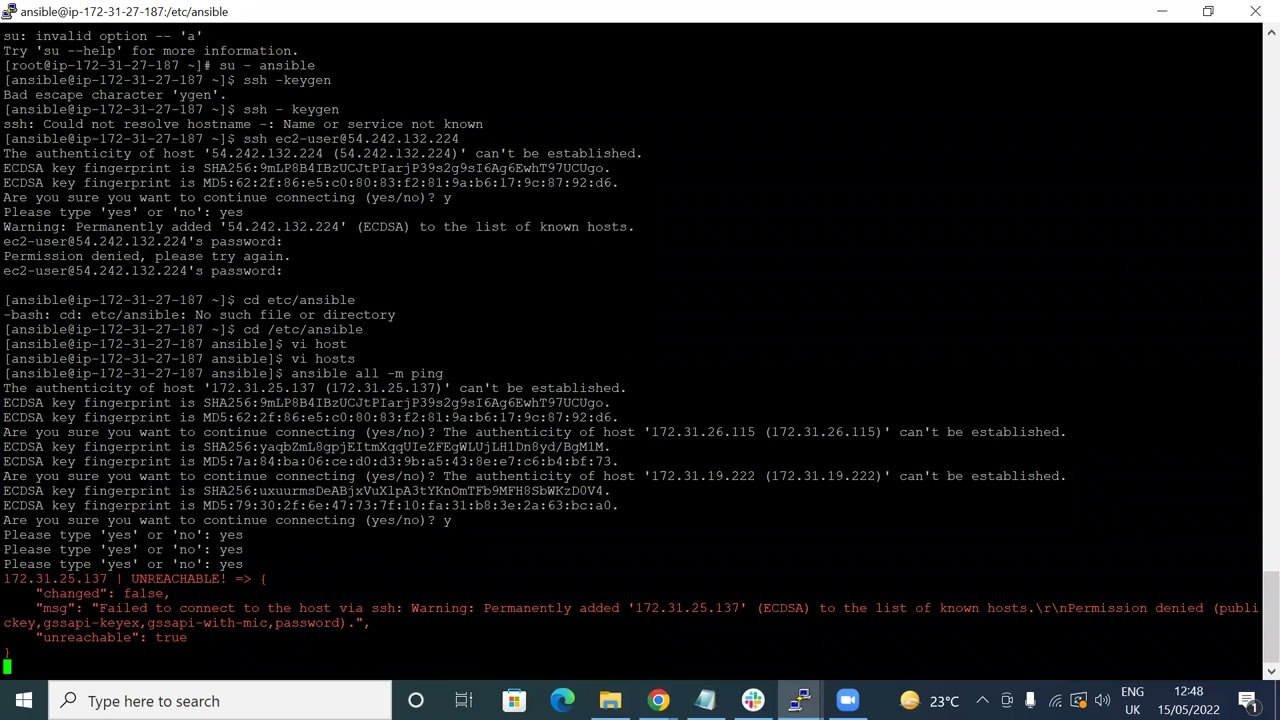Viewport: 1280px width, 720px height.
Task: Click the 'vi hosts' command line
Action: [x=323, y=358]
